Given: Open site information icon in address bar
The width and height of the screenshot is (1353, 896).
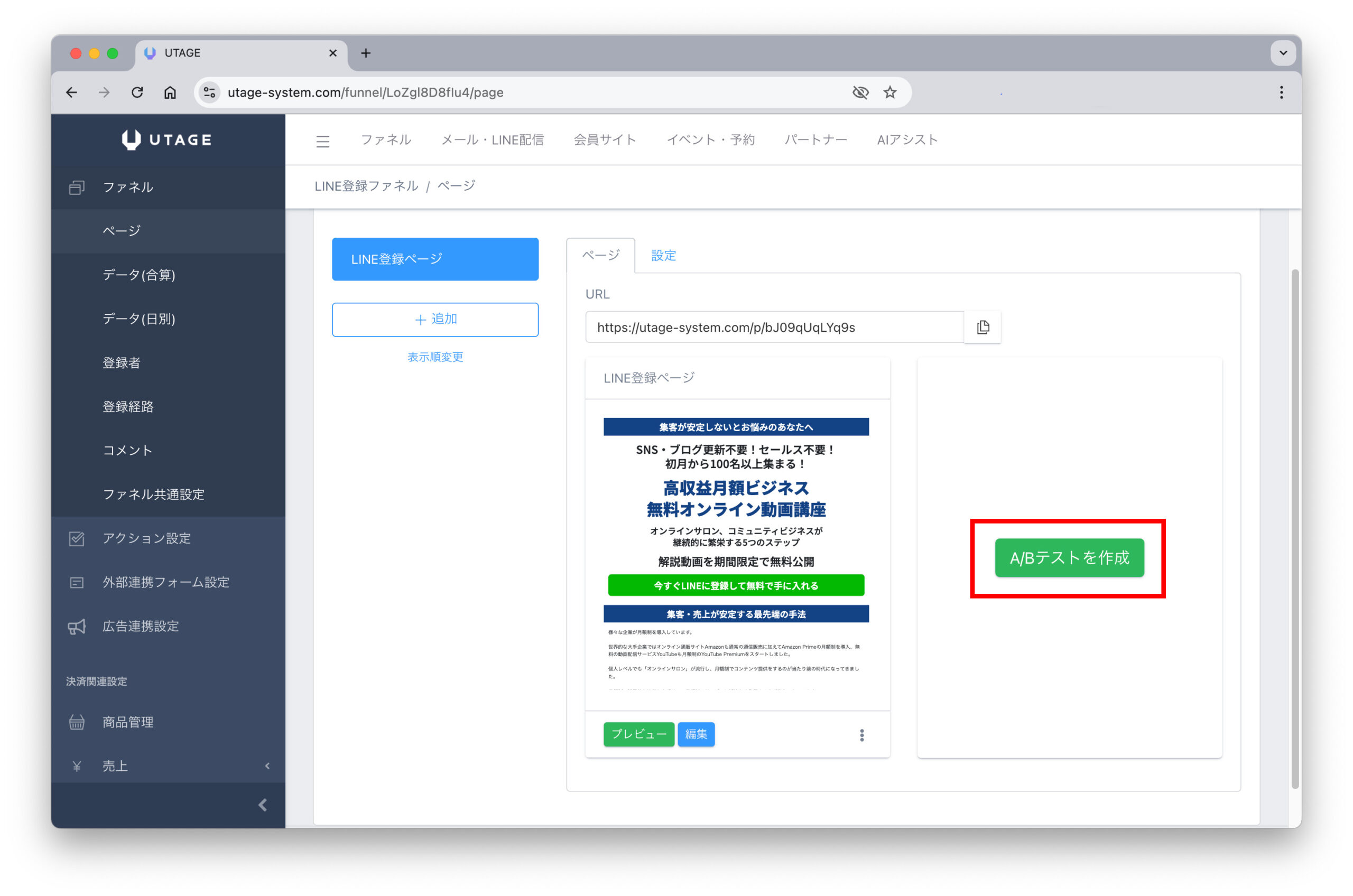Looking at the screenshot, I should (210, 92).
